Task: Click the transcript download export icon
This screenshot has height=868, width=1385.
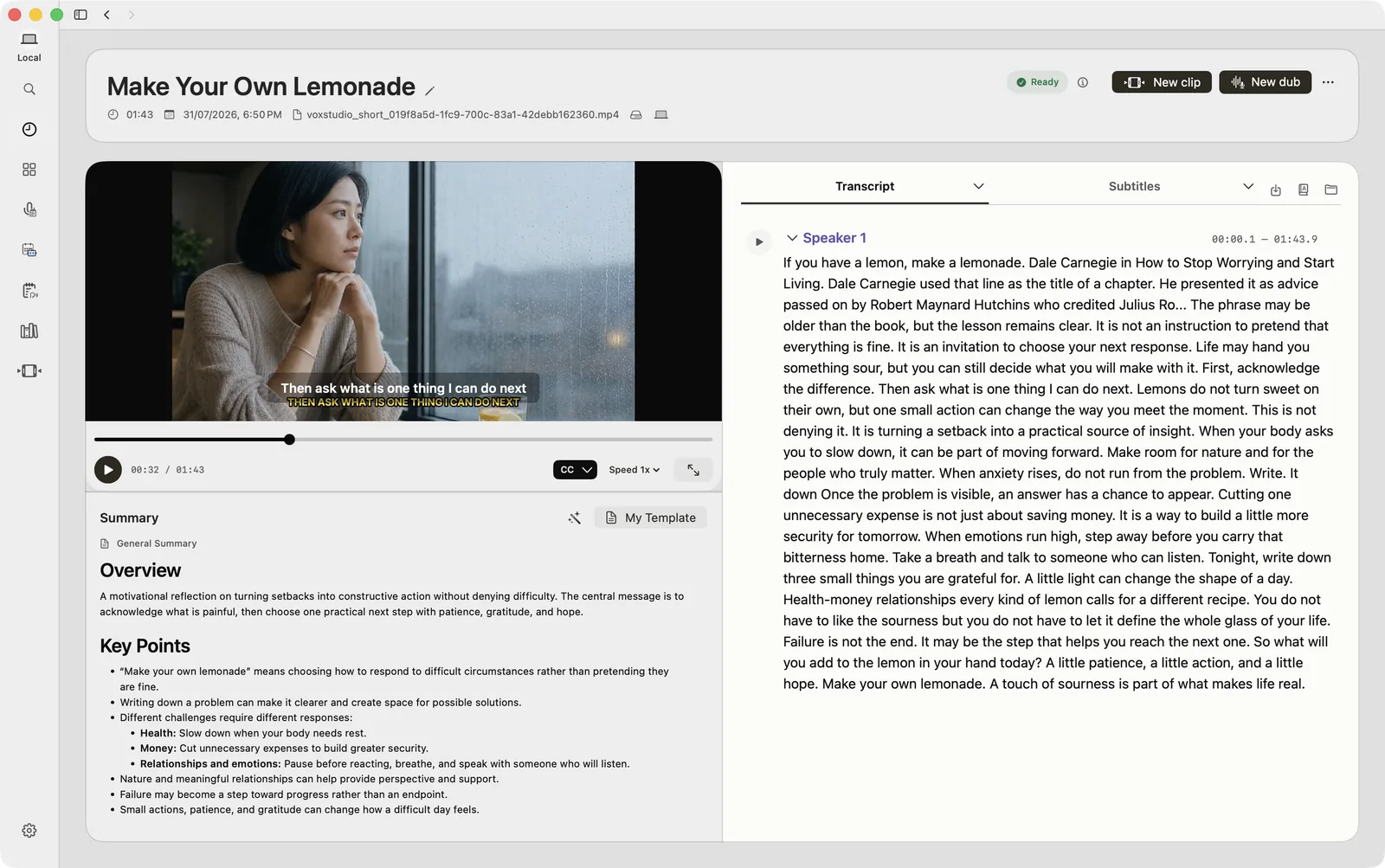Action: 1275,190
